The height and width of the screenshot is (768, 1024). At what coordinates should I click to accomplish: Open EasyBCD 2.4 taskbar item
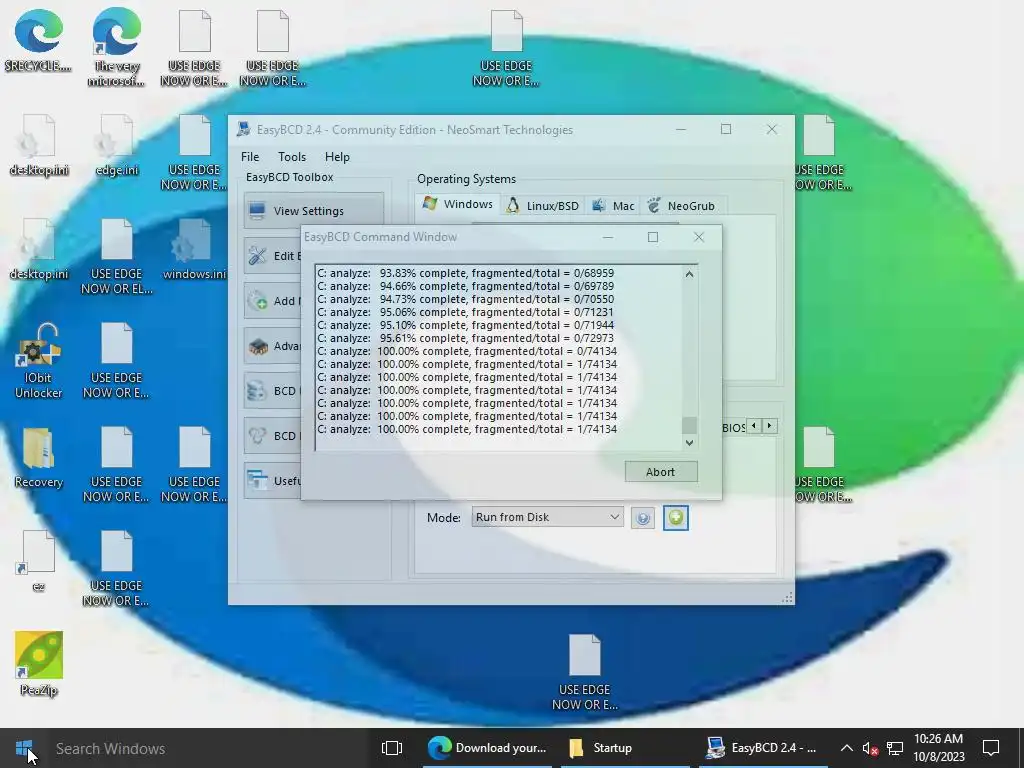(761, 748)
